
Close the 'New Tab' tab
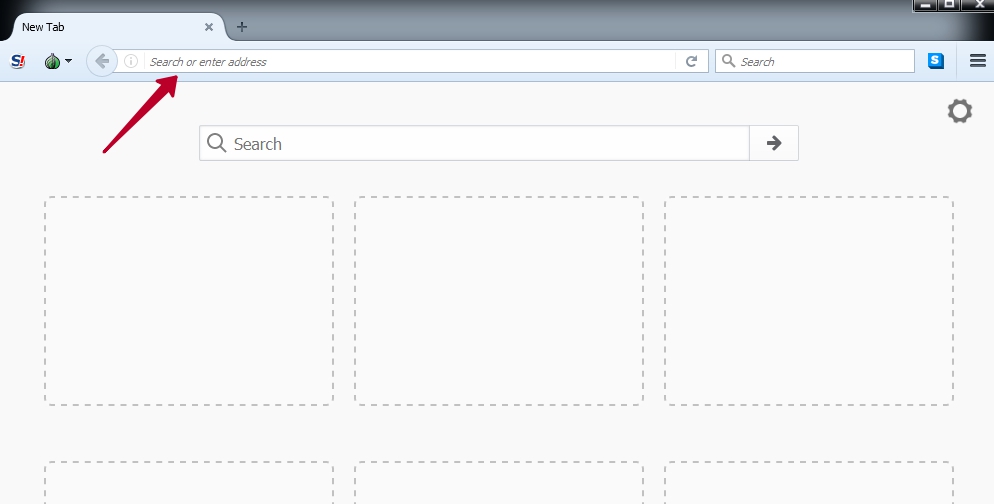tap(208, 27)
